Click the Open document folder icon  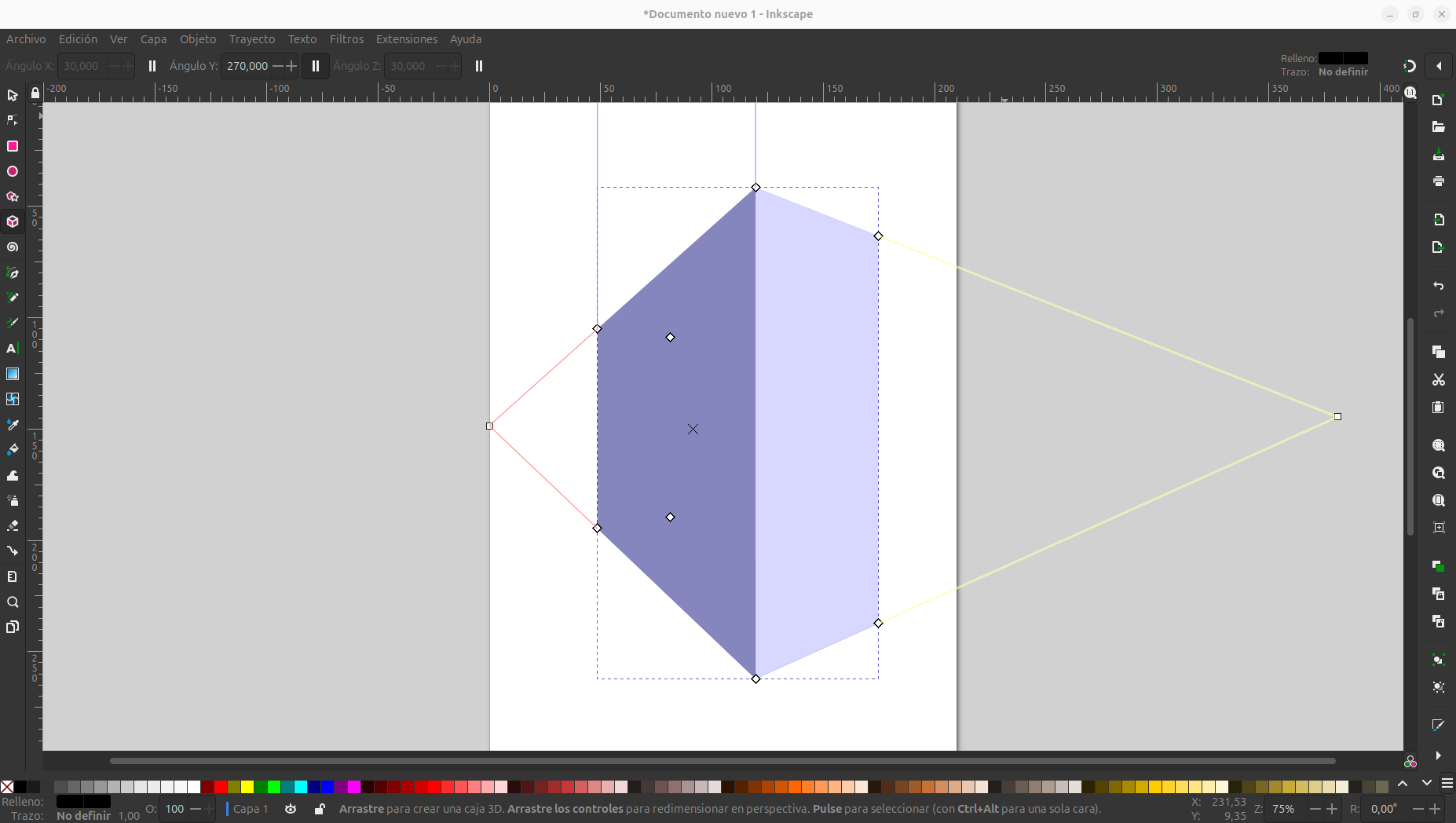click(1439, 127)
